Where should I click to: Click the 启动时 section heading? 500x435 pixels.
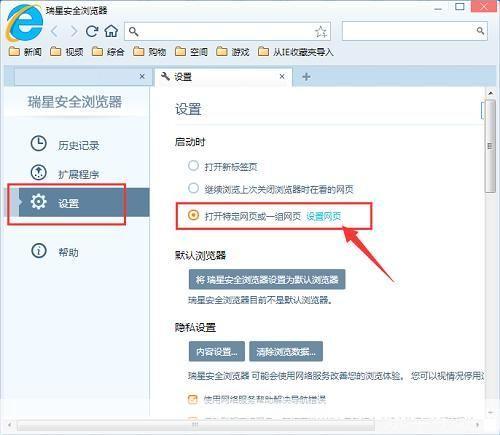click(x=190, y=142)
